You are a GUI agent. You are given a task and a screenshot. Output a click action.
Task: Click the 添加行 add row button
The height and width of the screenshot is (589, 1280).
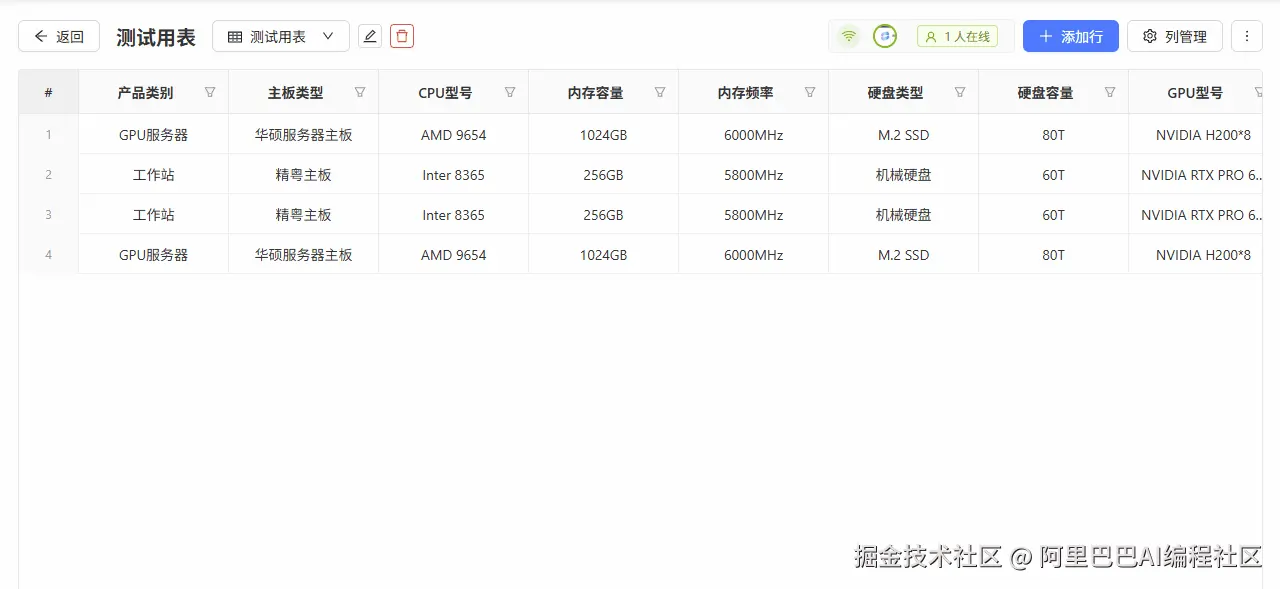(1070, 35)
